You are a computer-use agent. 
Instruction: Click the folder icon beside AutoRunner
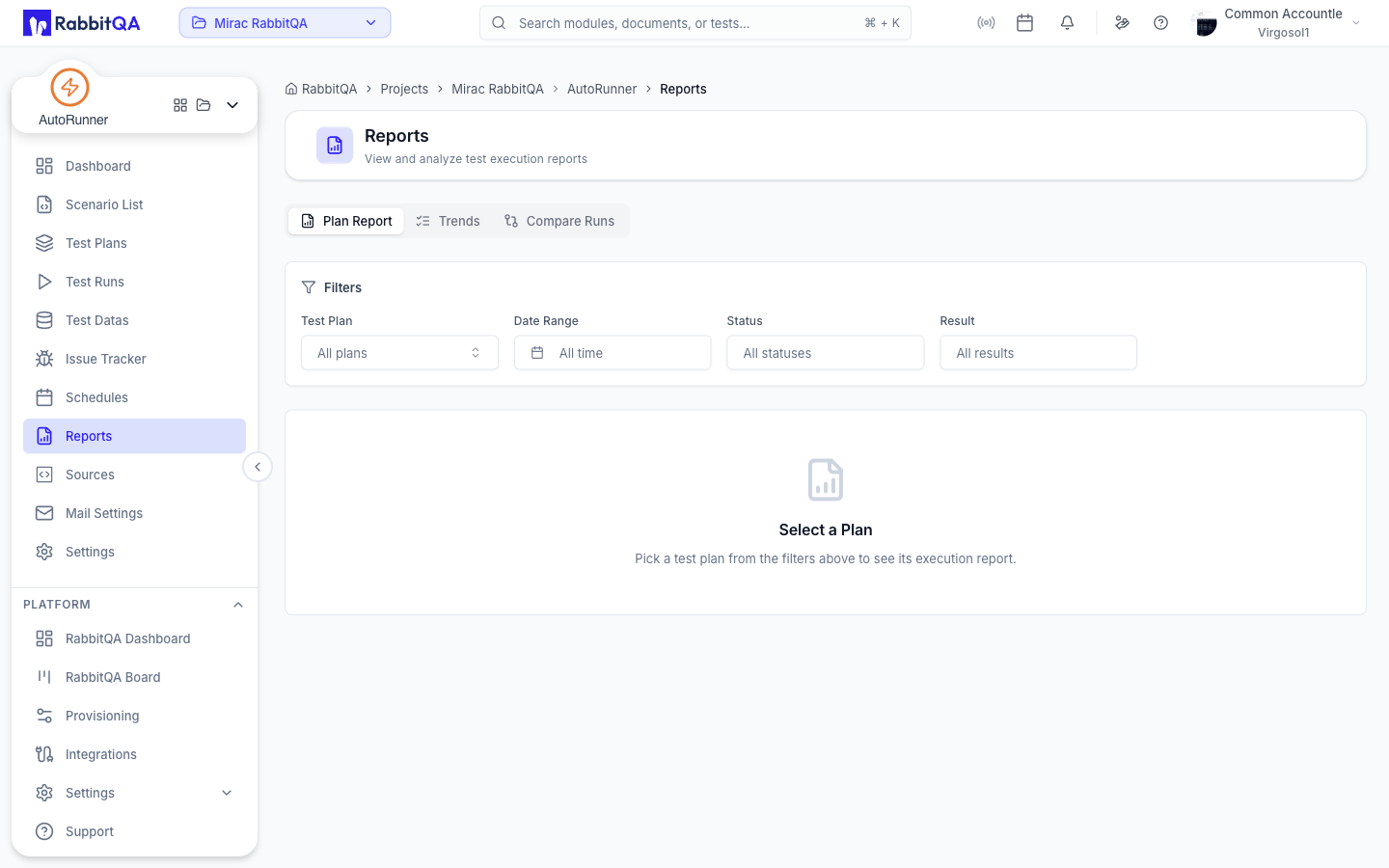pos(204,105)
